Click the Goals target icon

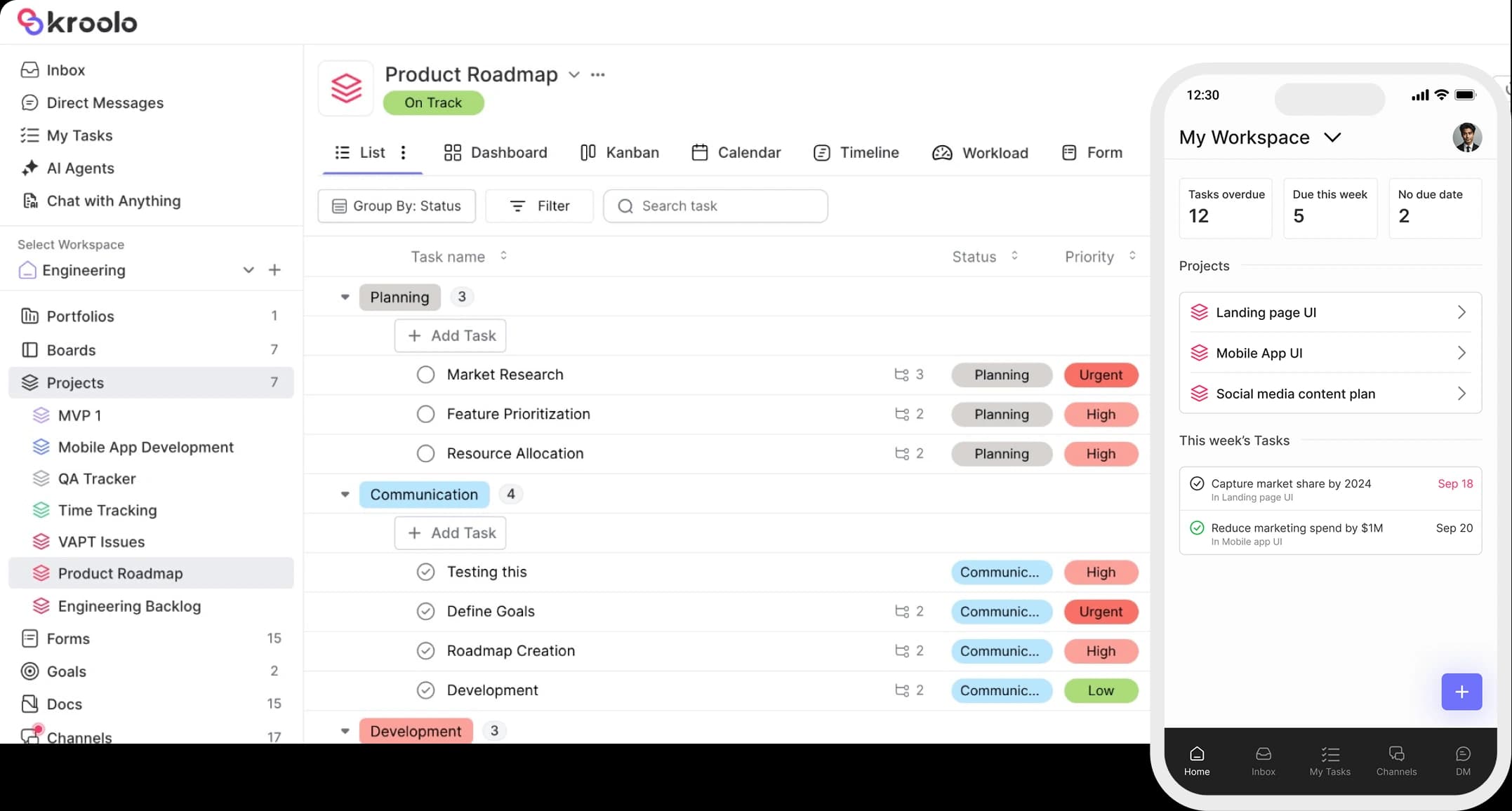click(29, 671)
